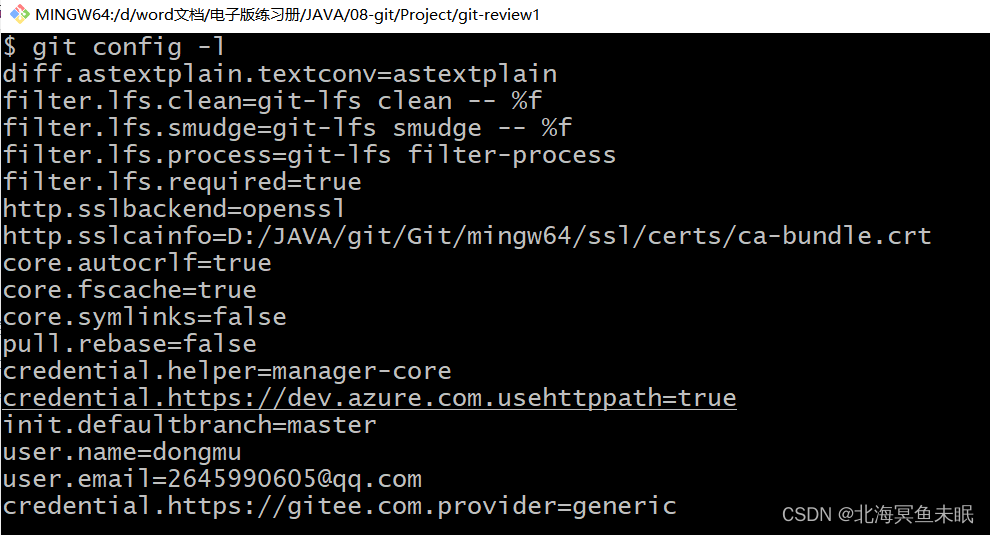The width and height of the screenshot is (990, 535).
Task: Click the 'git config -l' command line
Action: pos(114,47)
